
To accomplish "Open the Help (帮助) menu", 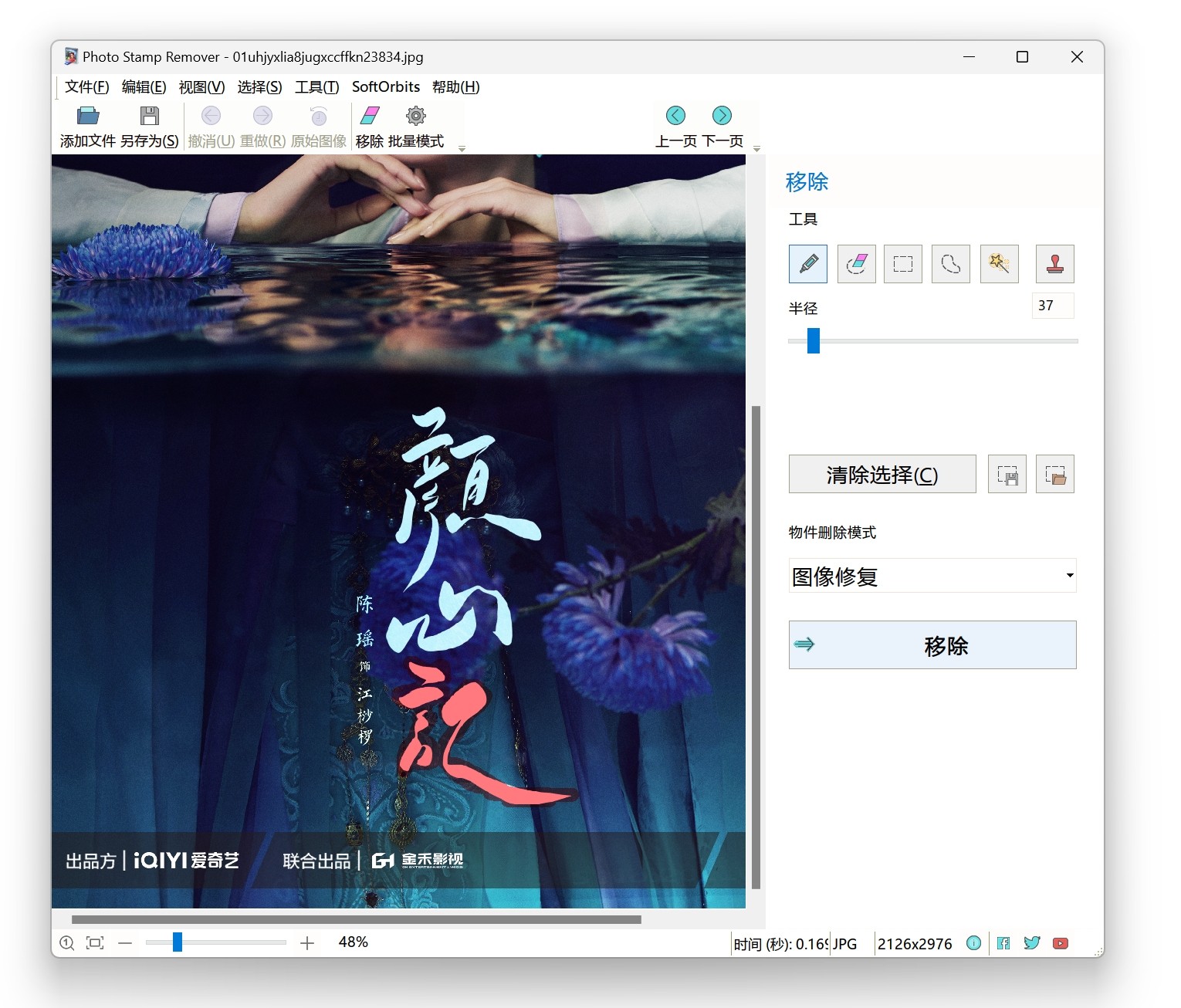I will click(455, 86).
